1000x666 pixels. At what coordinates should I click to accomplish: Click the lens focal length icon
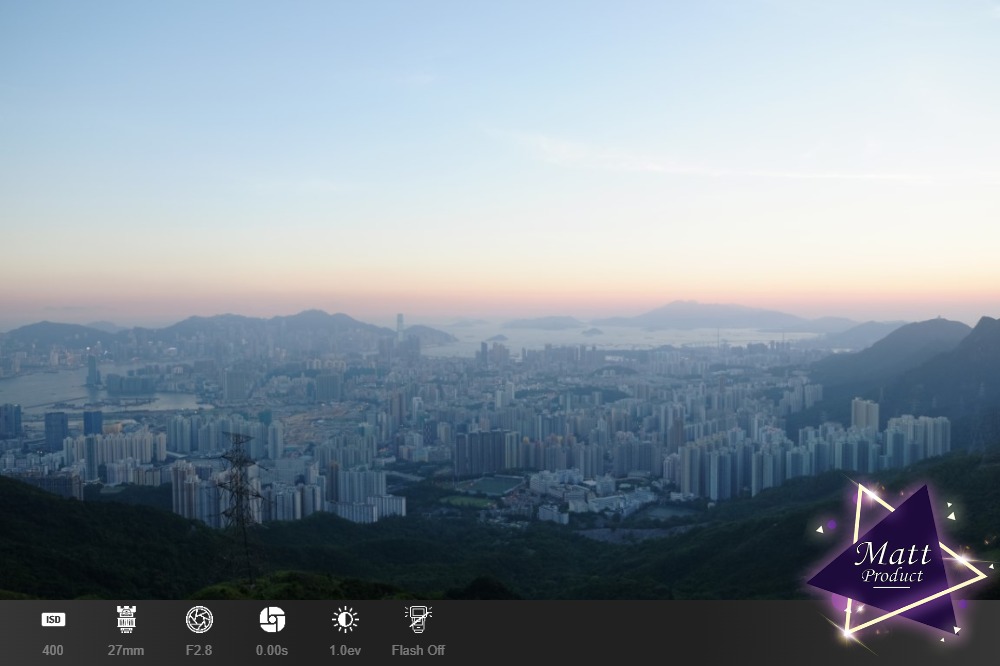click(x=126, y=620)
